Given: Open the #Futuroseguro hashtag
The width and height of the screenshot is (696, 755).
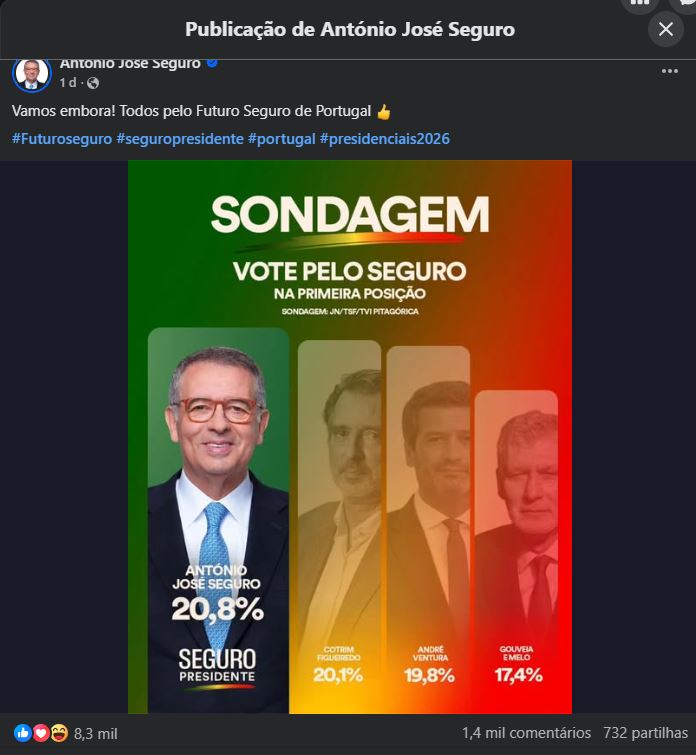Looking at the screenshot, I should [62, 138].
